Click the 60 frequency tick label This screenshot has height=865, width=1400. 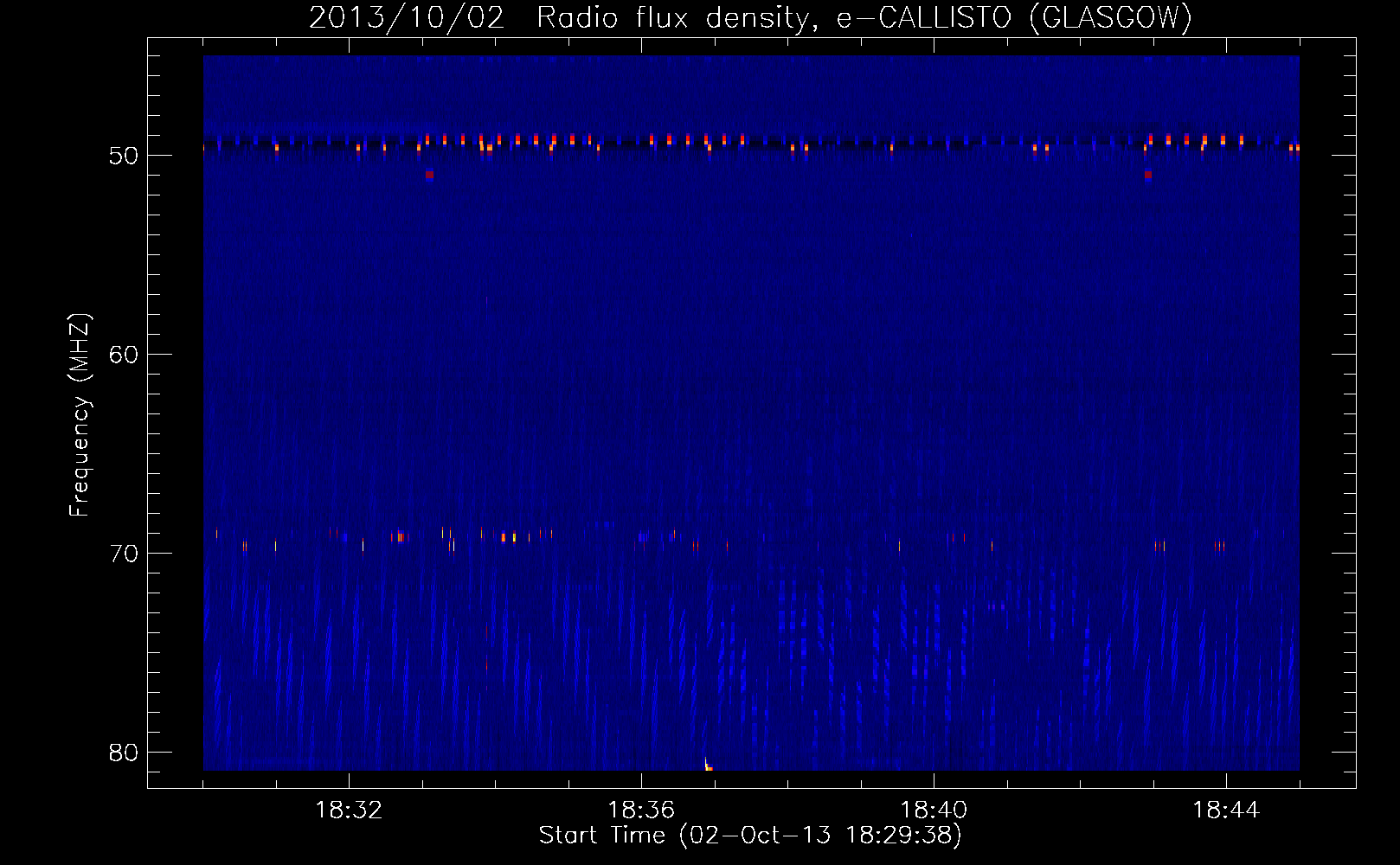pos(124,355)
